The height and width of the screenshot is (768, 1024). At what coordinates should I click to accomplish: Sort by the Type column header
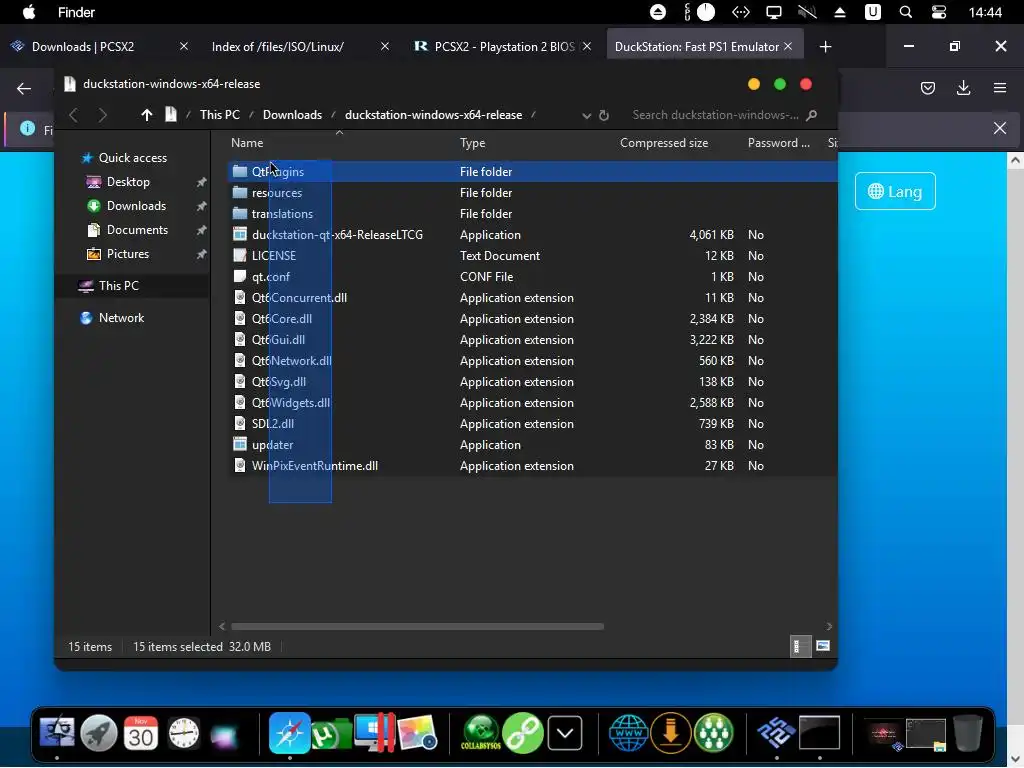click(x=472, y=143)
